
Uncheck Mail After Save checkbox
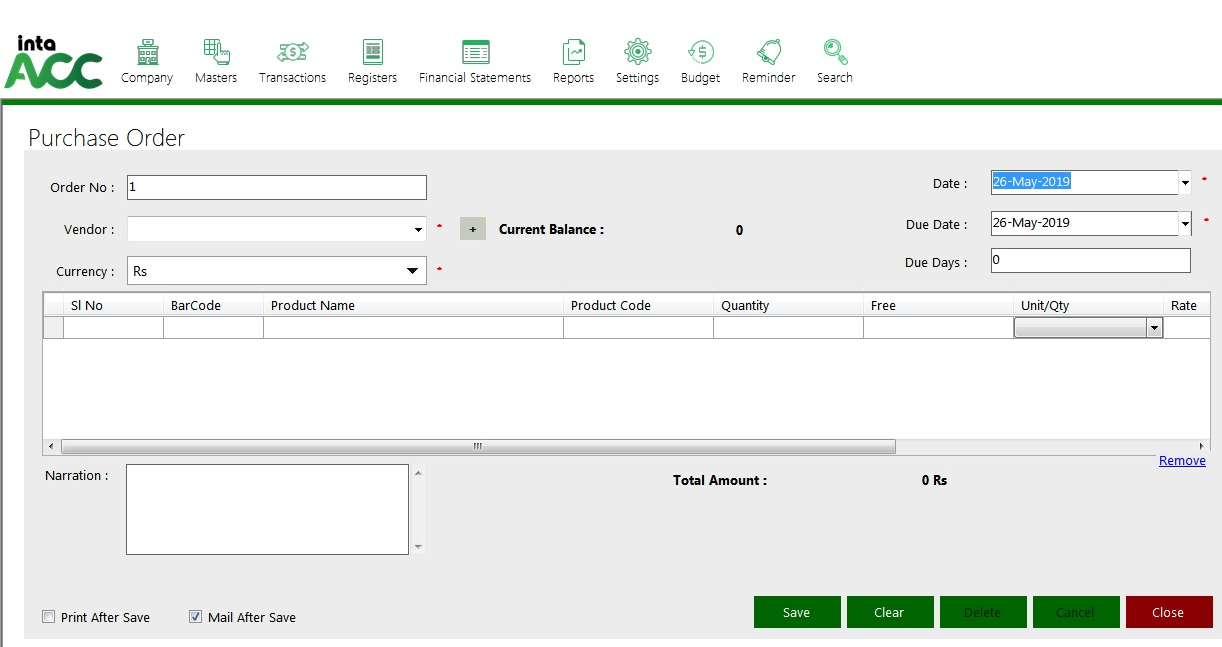click(x=196, y=617)
